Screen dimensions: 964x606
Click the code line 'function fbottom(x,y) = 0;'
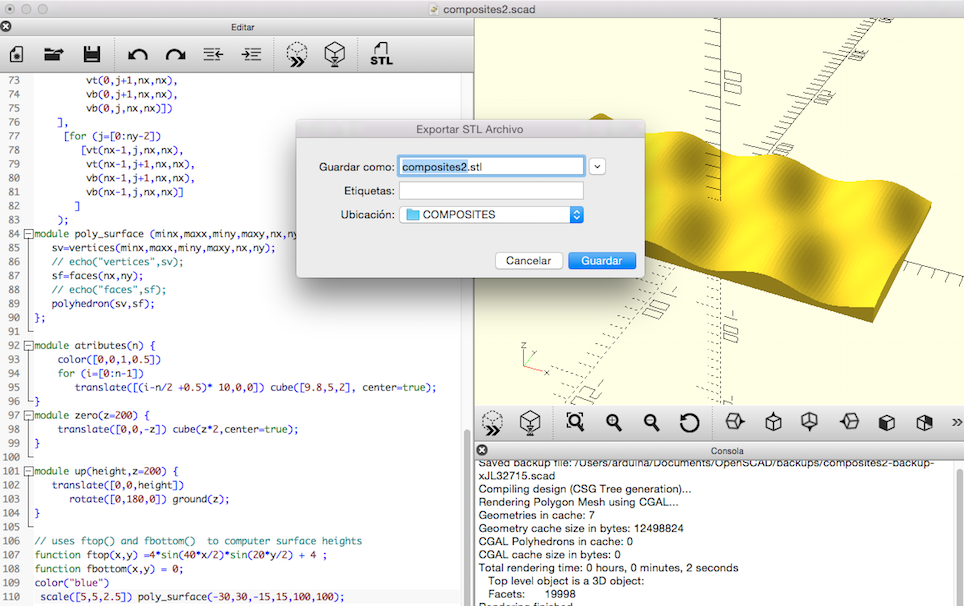click(109, 569)
